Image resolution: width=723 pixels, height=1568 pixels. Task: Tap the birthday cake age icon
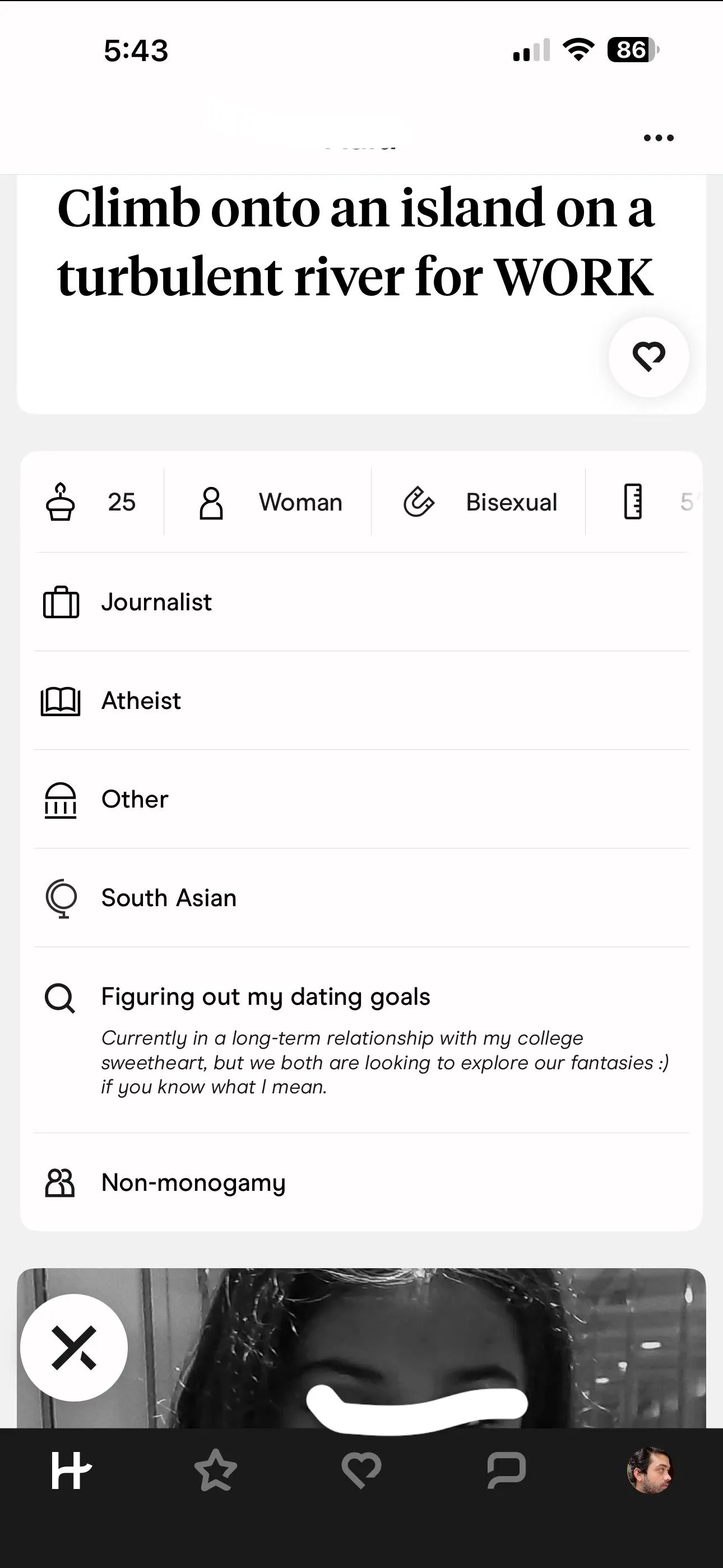[61, 502]
